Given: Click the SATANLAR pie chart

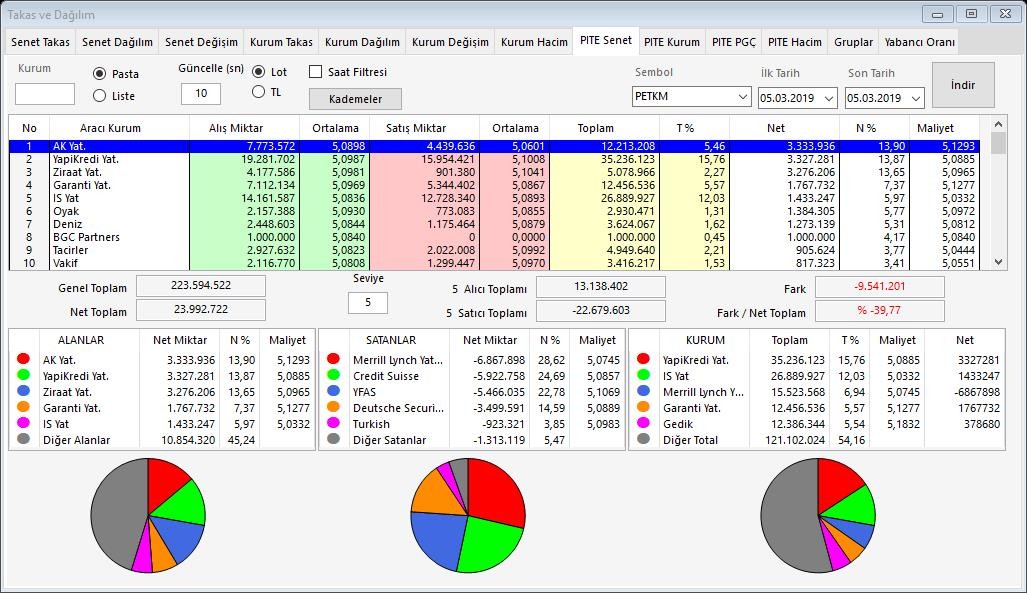Looking at the screenshot, I should tap(468, 515).
